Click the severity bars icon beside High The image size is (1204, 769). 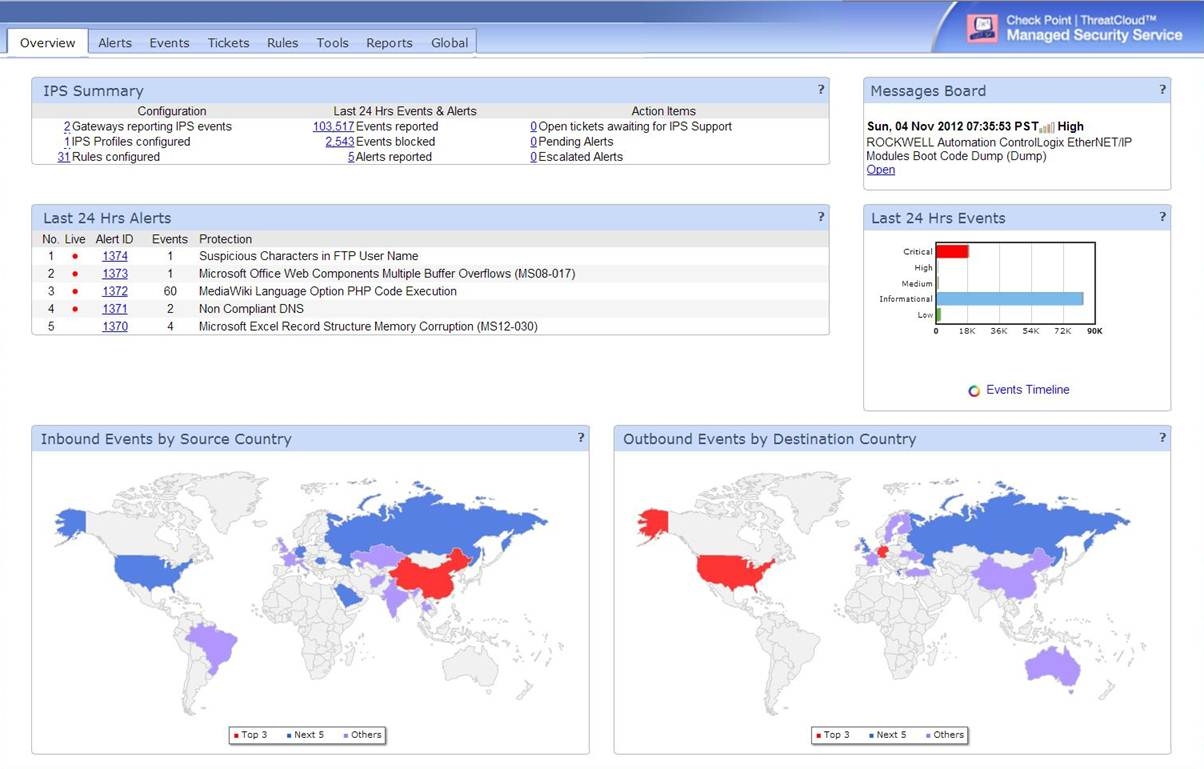pos(1047,127)
